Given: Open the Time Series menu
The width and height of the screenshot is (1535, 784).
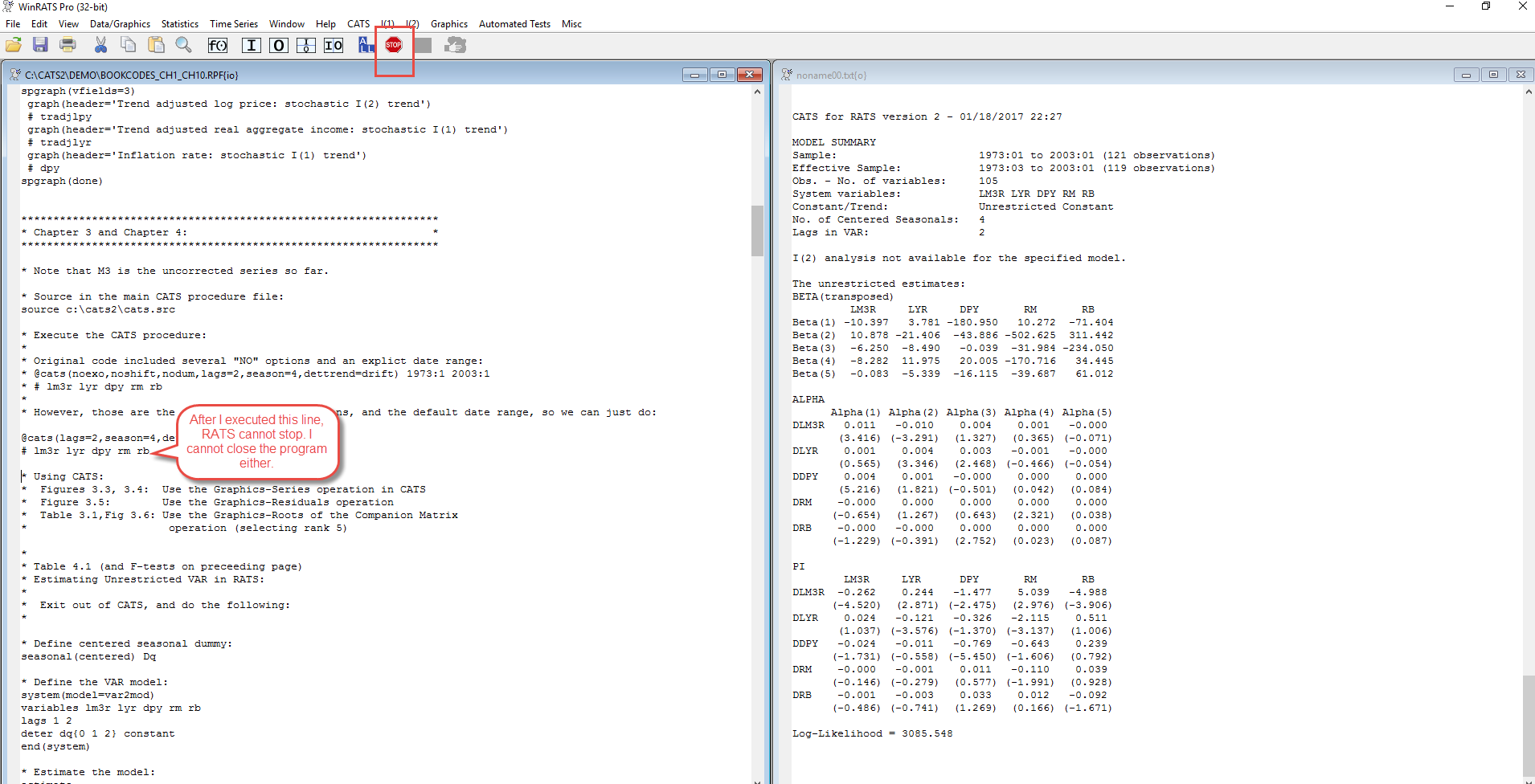Looking at the screenshot, I should (233, 24).
